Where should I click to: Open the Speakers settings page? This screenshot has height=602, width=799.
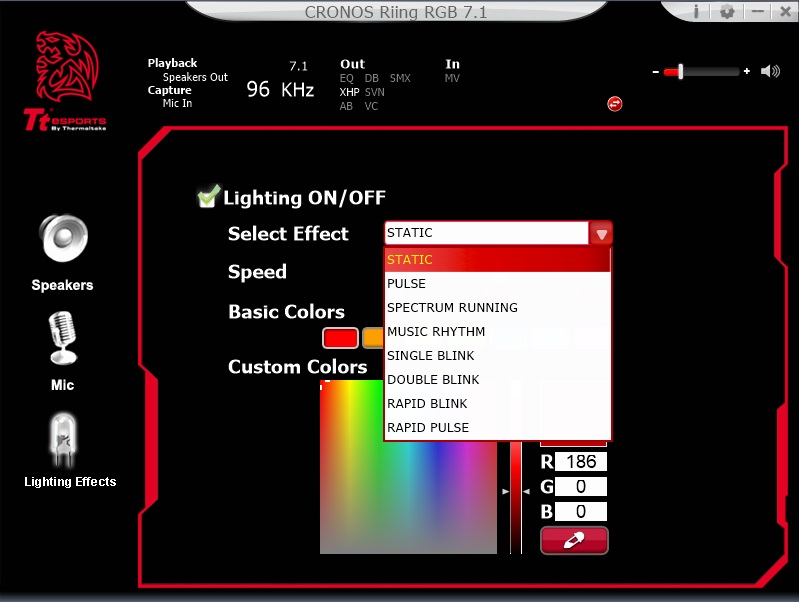(63, 252)
